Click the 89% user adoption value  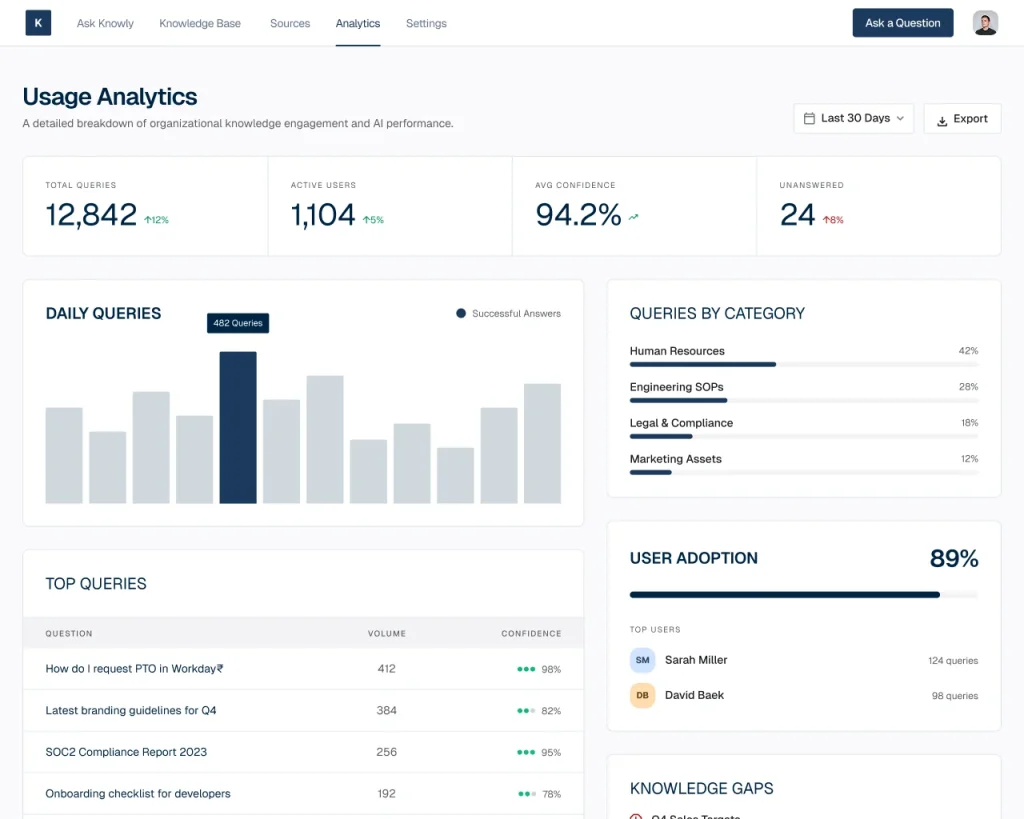(x=954, y=558)
